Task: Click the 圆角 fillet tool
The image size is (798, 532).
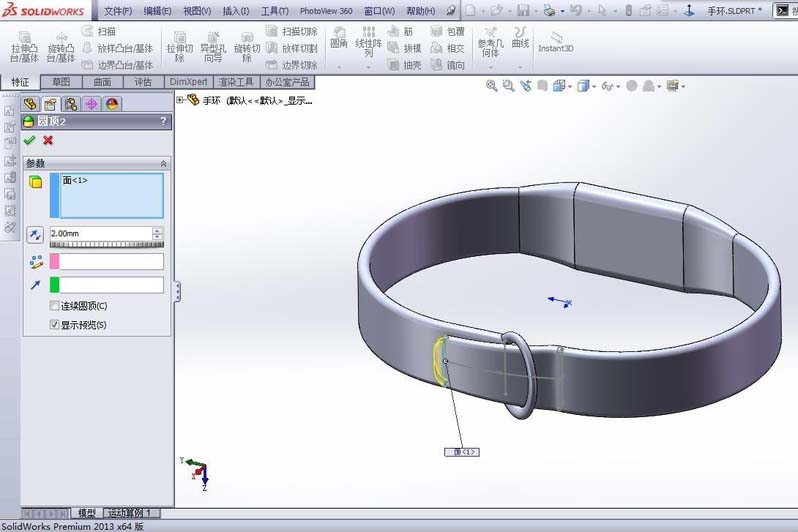Action: (339, 38)
